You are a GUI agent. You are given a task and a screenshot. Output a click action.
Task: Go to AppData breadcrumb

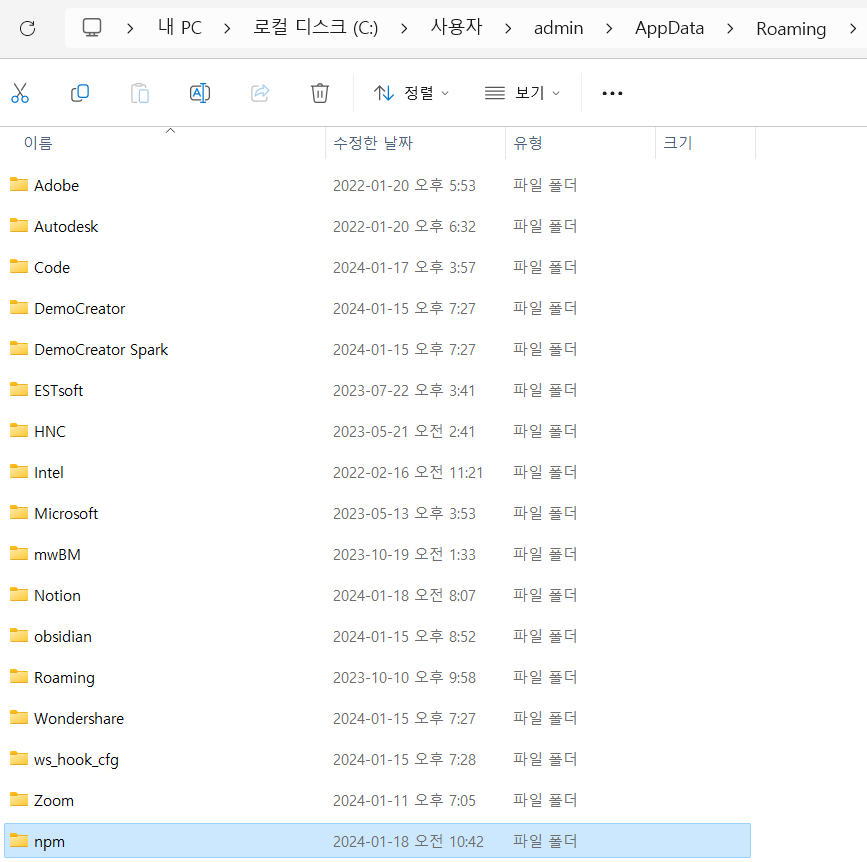669,28
